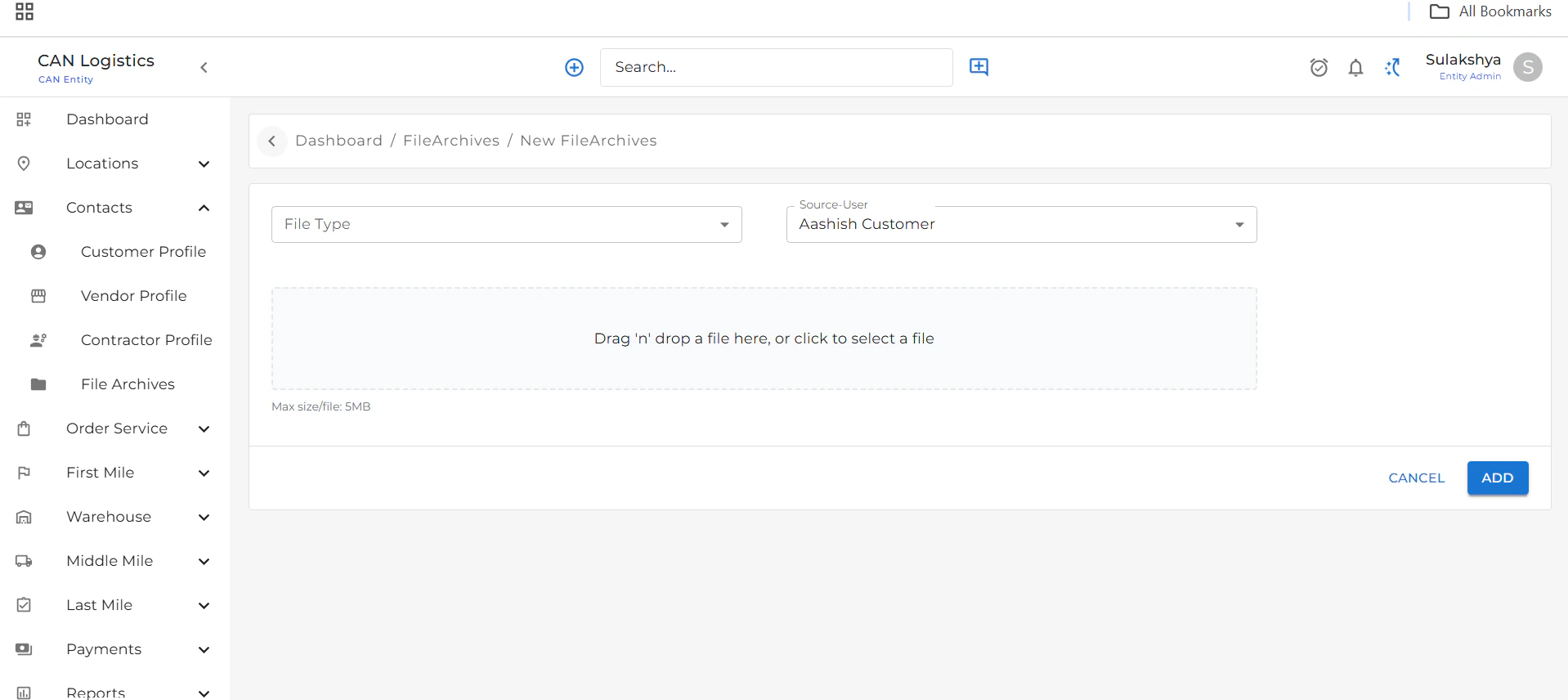Click the CANCEL button

[x=1416, y=478]
